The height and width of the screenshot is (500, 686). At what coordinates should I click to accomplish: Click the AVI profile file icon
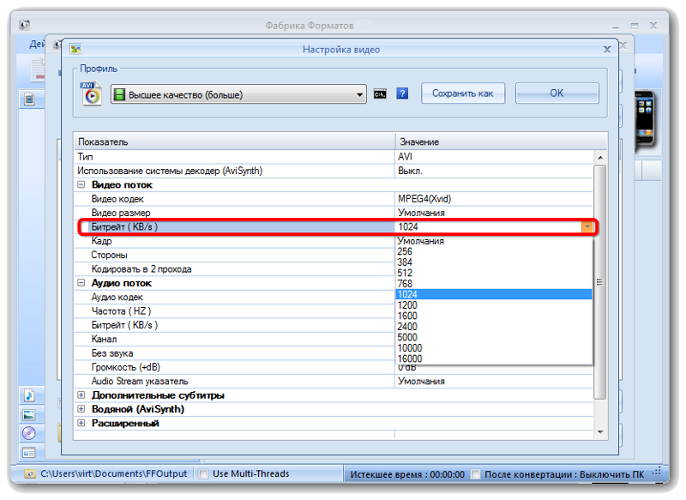click(91, 93)
